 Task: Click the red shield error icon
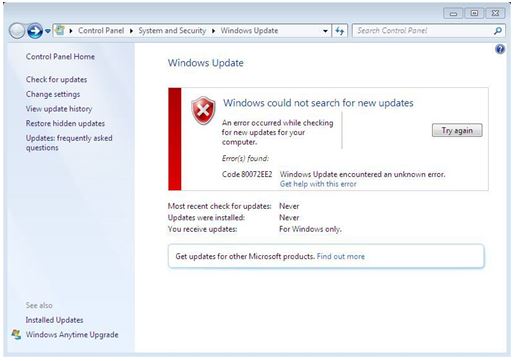pyautogui.click(x=203, y=111)
